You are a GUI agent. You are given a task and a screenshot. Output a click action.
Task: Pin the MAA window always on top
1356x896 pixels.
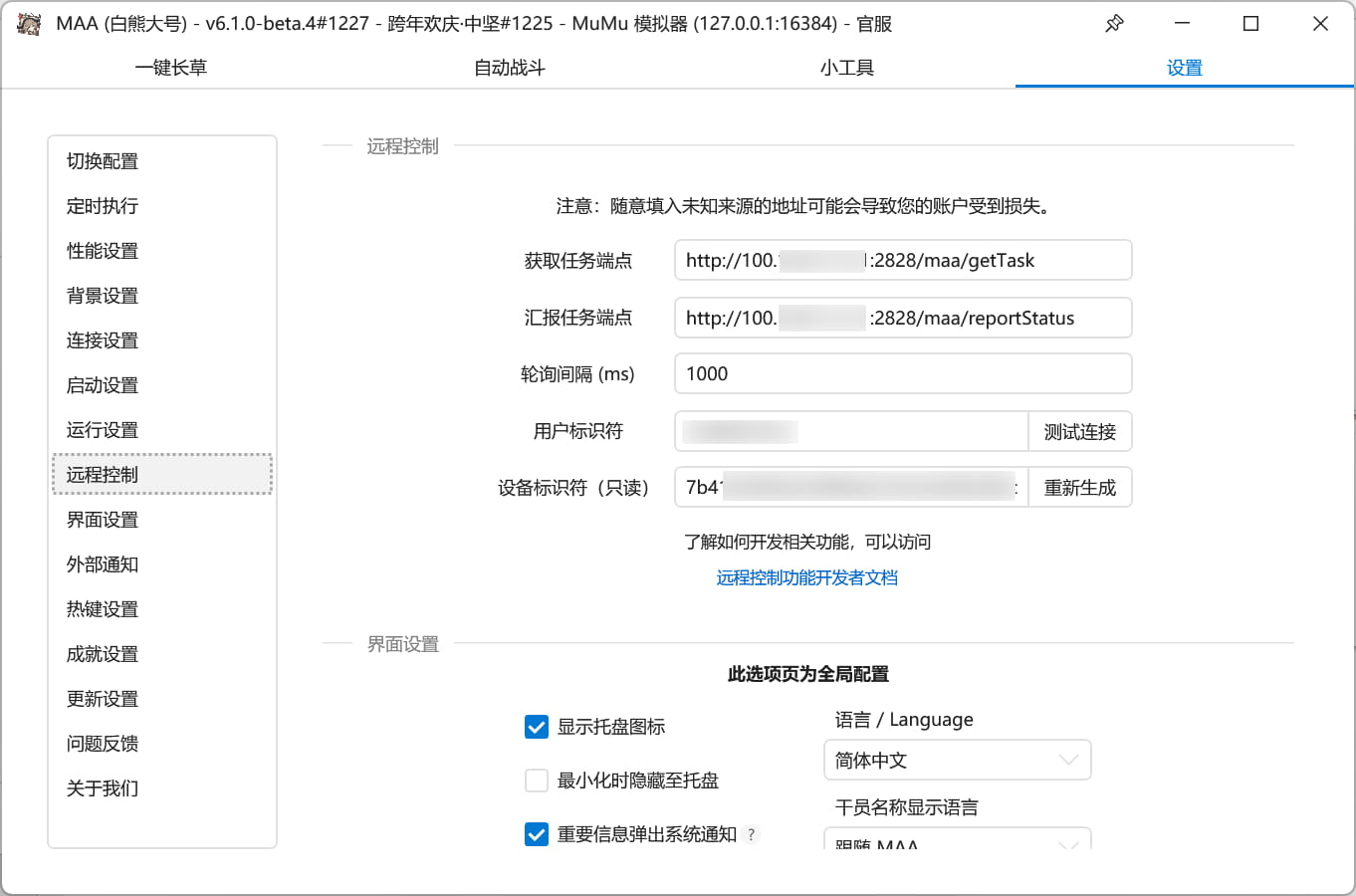point(1113,22)
